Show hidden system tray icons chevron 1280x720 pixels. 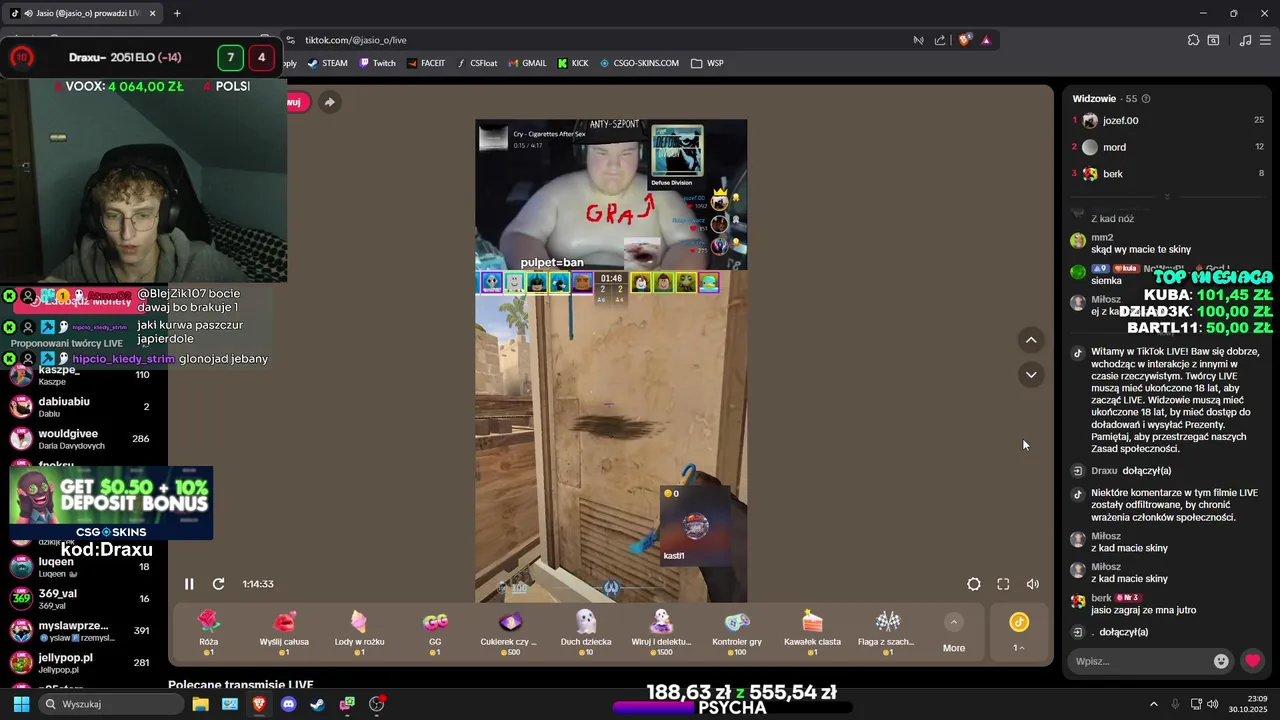click(1153, 704)
